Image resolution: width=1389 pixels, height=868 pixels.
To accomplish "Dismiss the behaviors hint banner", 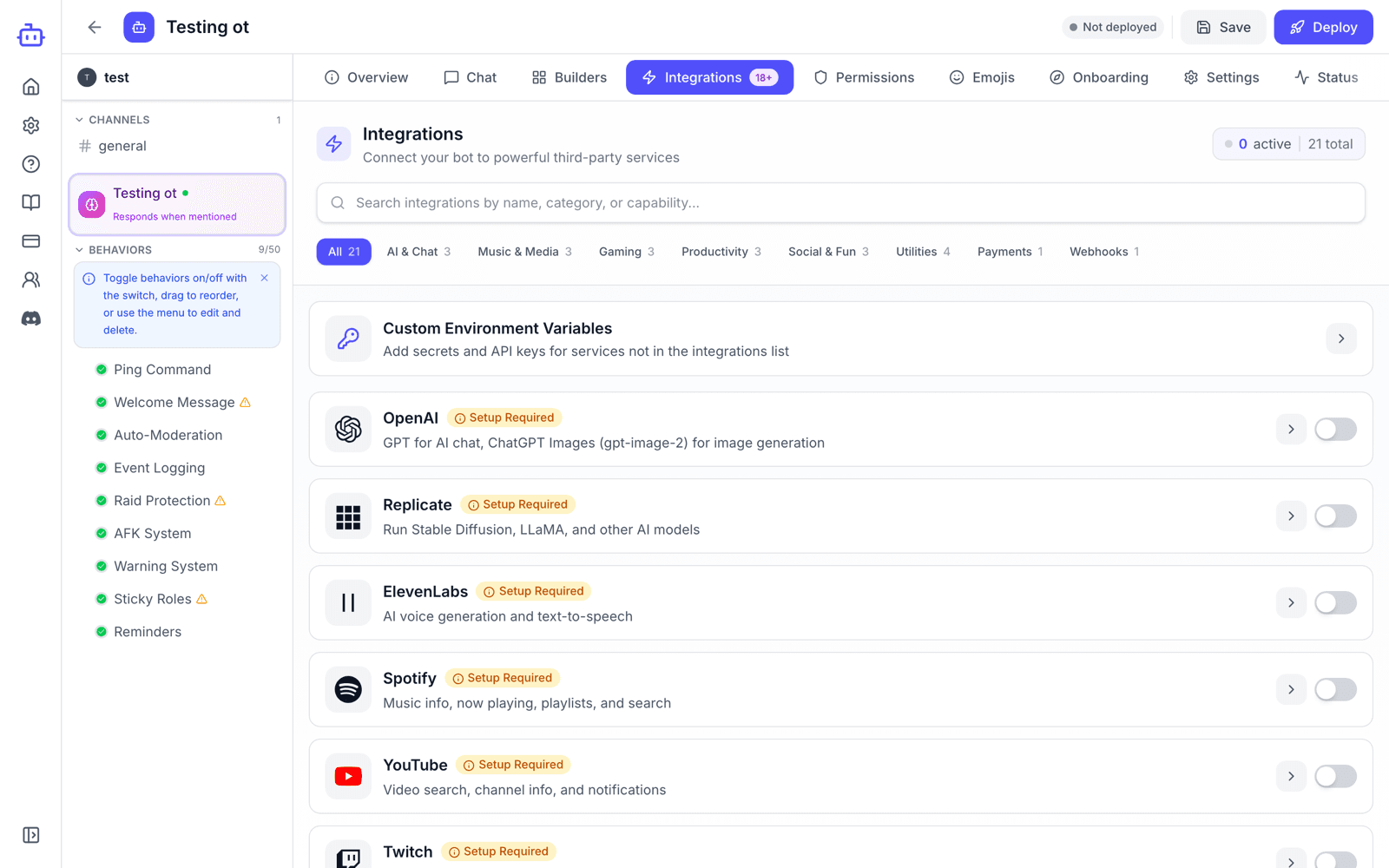I will [265, 278].
